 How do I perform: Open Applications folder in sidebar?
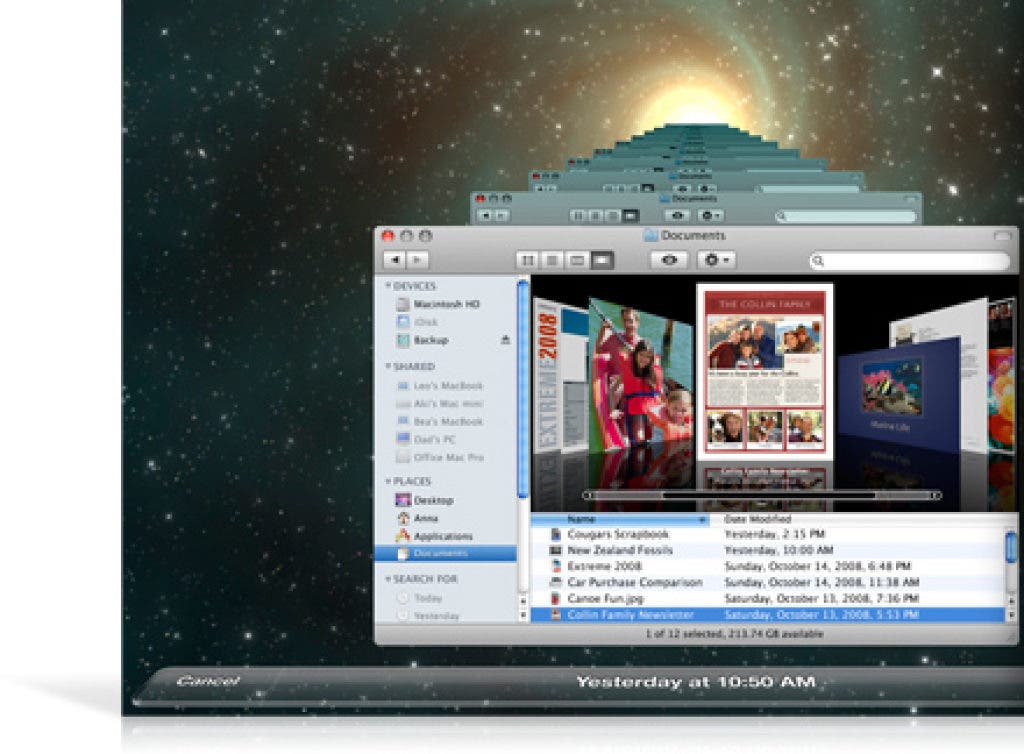[x=443, y=536]
